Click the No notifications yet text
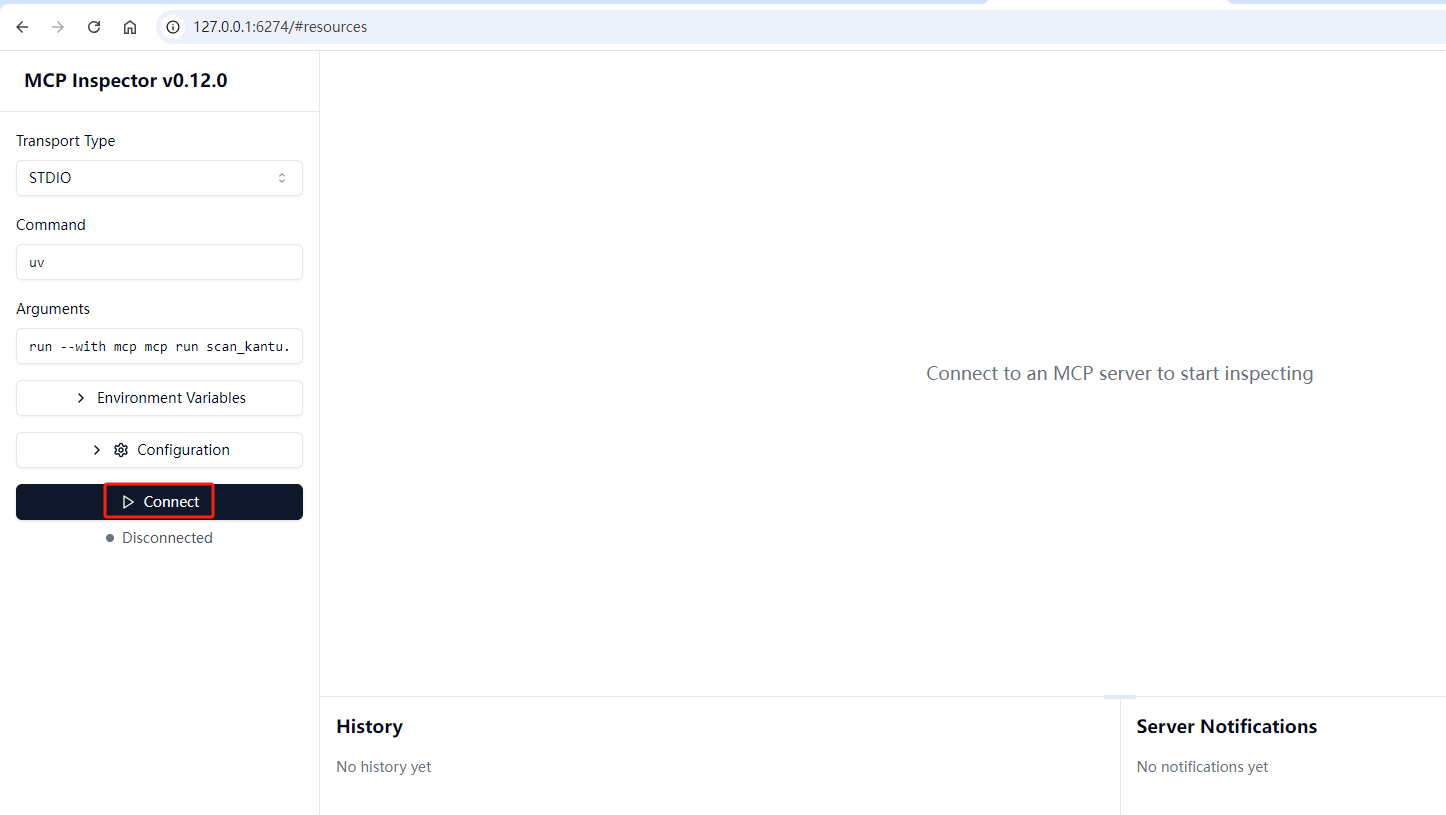 point(1202,767)
